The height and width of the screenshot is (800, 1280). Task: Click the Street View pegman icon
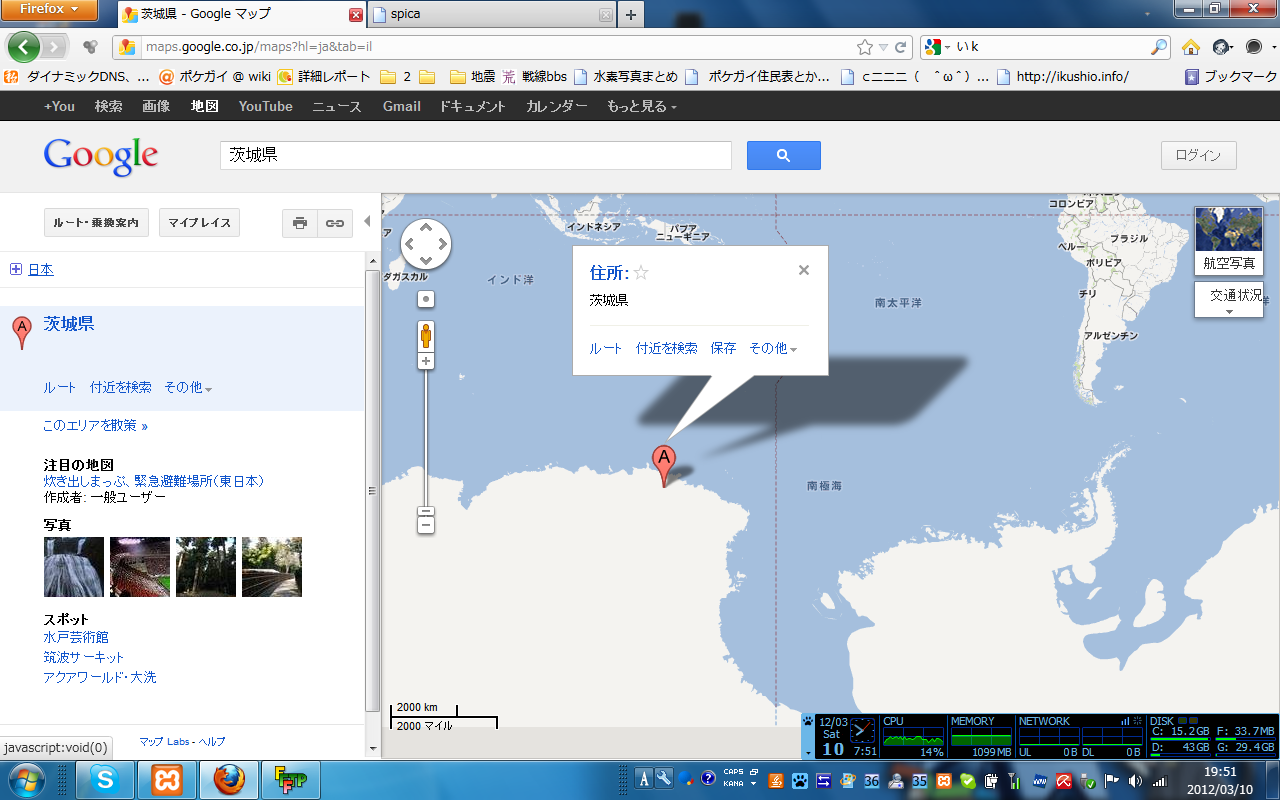pos(426,335)
